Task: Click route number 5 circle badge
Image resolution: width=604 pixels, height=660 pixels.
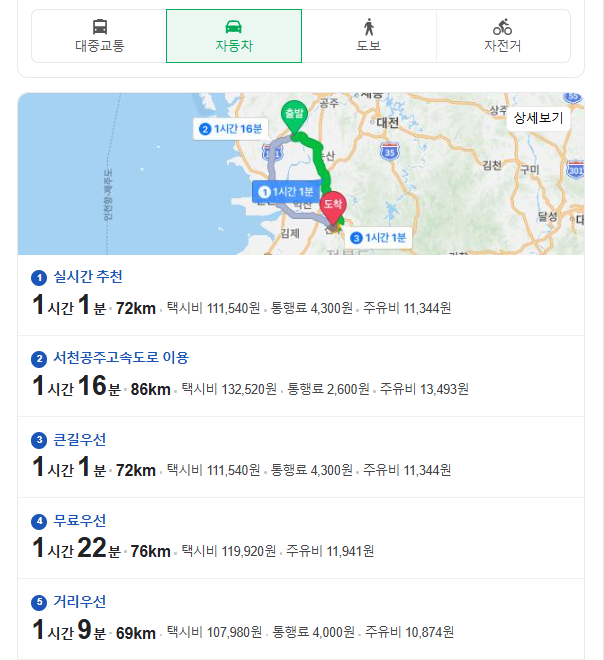Action: click(39, 603)
